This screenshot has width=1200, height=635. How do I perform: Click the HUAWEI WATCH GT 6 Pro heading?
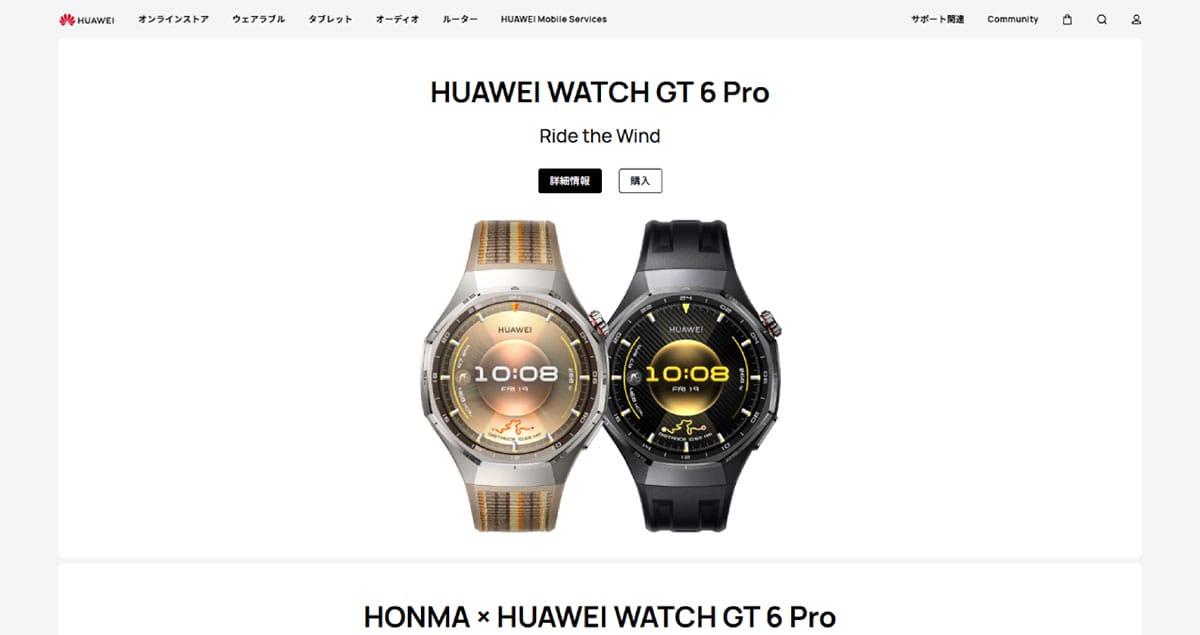point(600,92)
